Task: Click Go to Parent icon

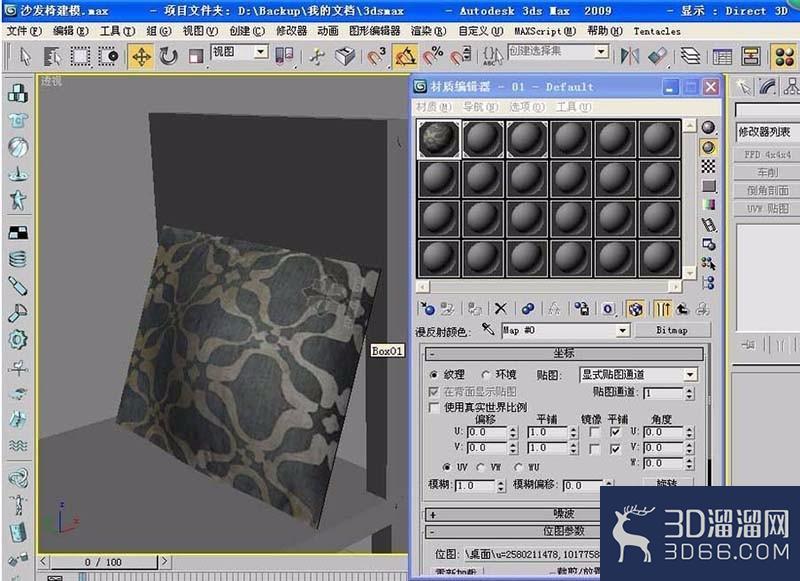Action: 682,309
